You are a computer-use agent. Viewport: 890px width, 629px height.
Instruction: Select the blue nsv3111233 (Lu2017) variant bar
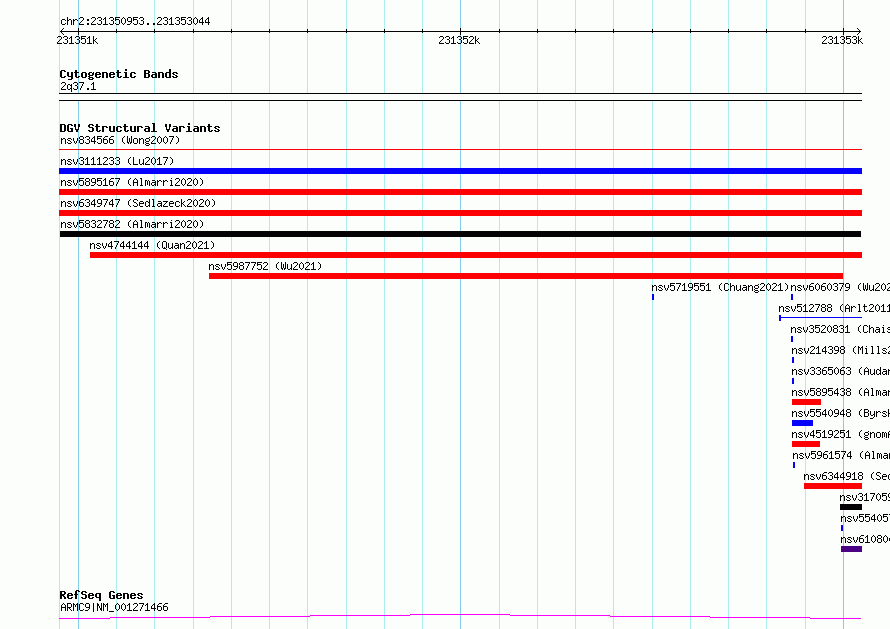tap(460, 171)
